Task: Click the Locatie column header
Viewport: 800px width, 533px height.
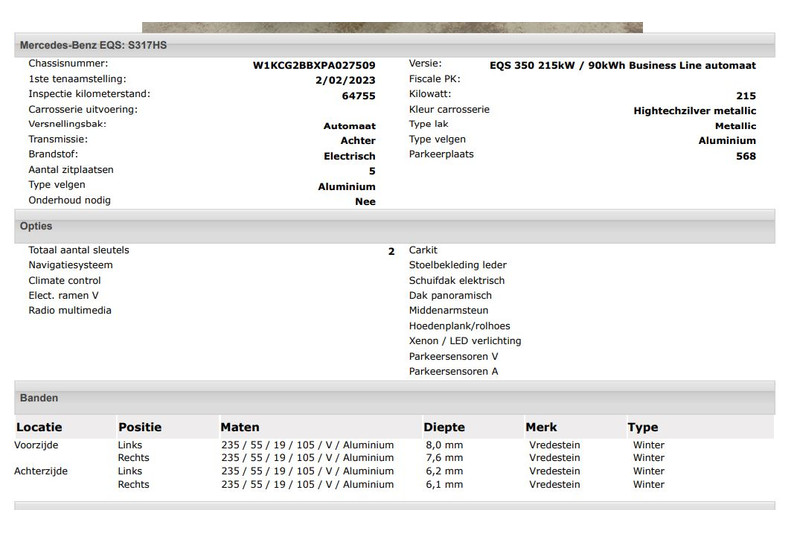Action: (x=39, y=427)
